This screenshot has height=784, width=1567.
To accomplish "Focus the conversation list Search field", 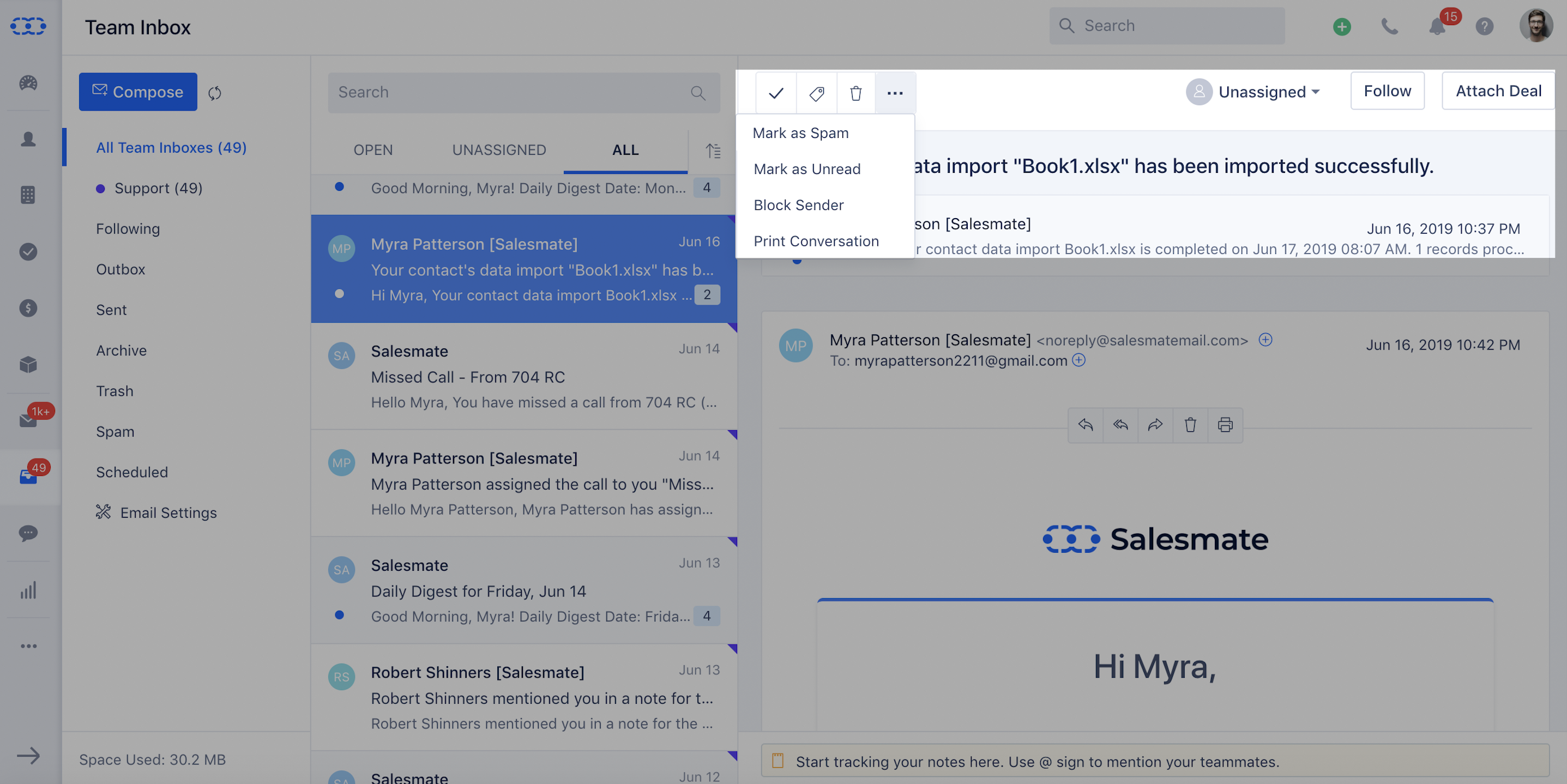I will pyautogui.click(x=524, y=93).
